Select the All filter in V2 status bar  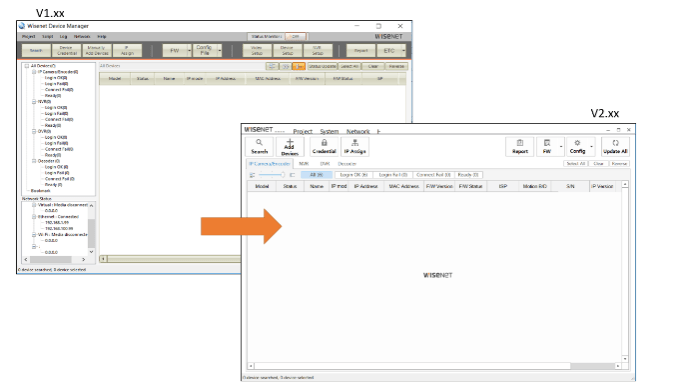pos(317,175)
